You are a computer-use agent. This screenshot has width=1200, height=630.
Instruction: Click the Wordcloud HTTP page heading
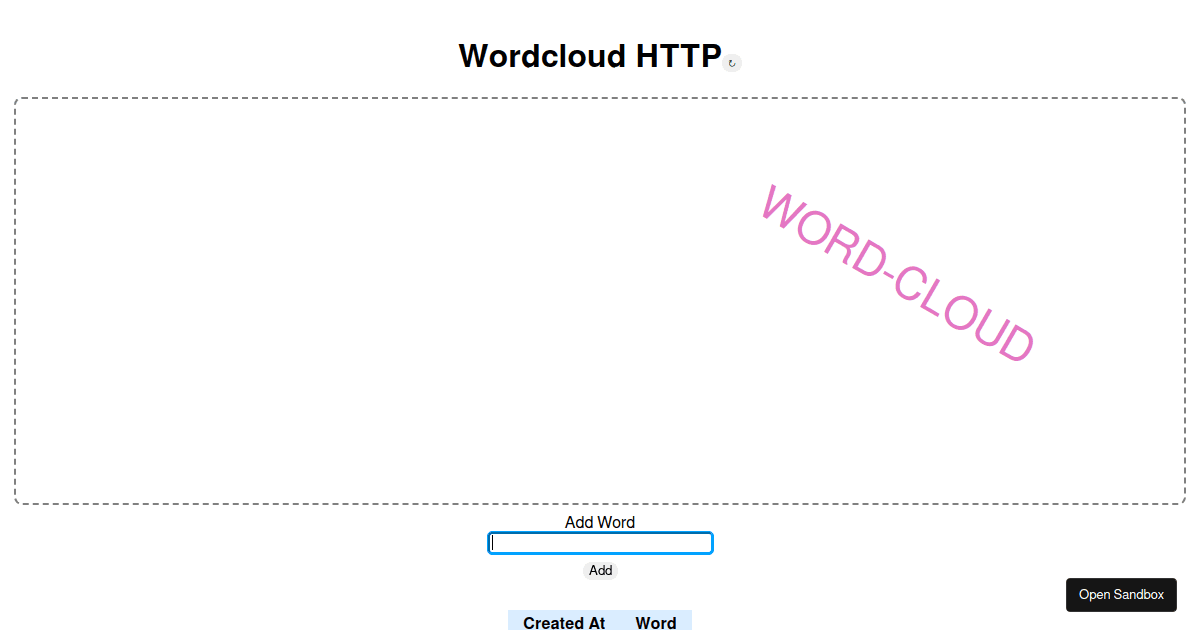coord(590,56)
